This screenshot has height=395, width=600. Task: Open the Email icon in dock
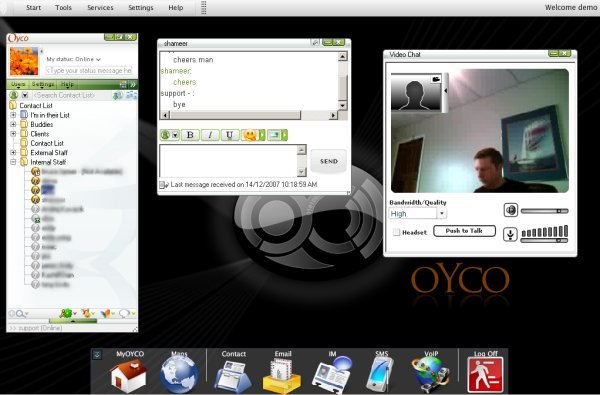282,377
